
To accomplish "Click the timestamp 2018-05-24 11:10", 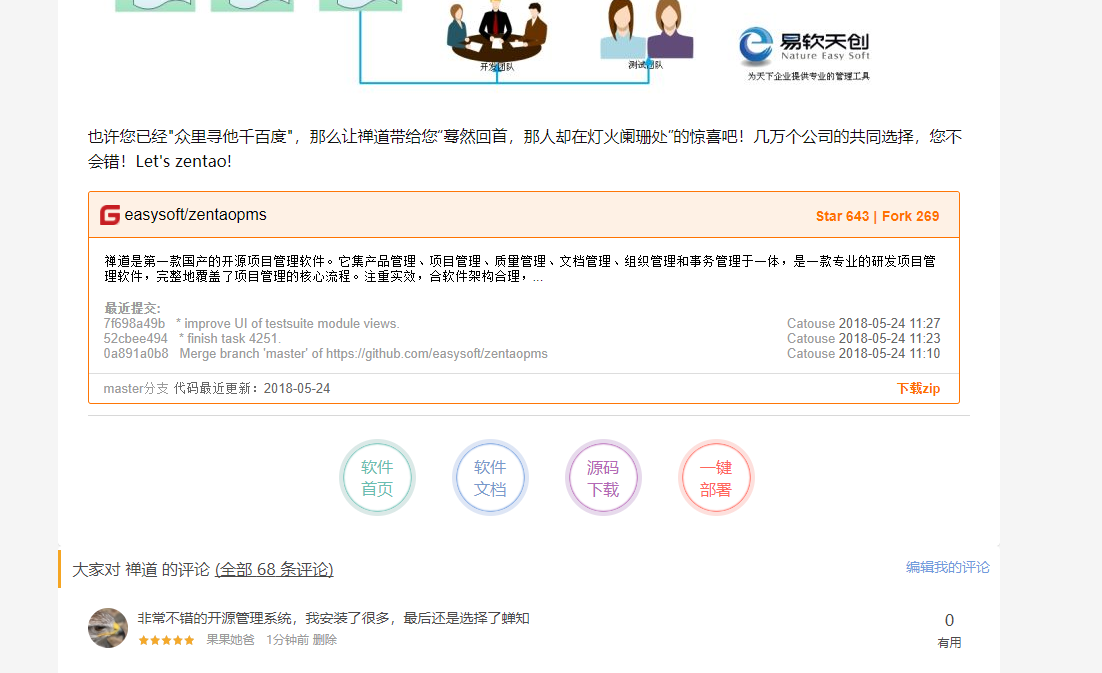I will [889, 353].
